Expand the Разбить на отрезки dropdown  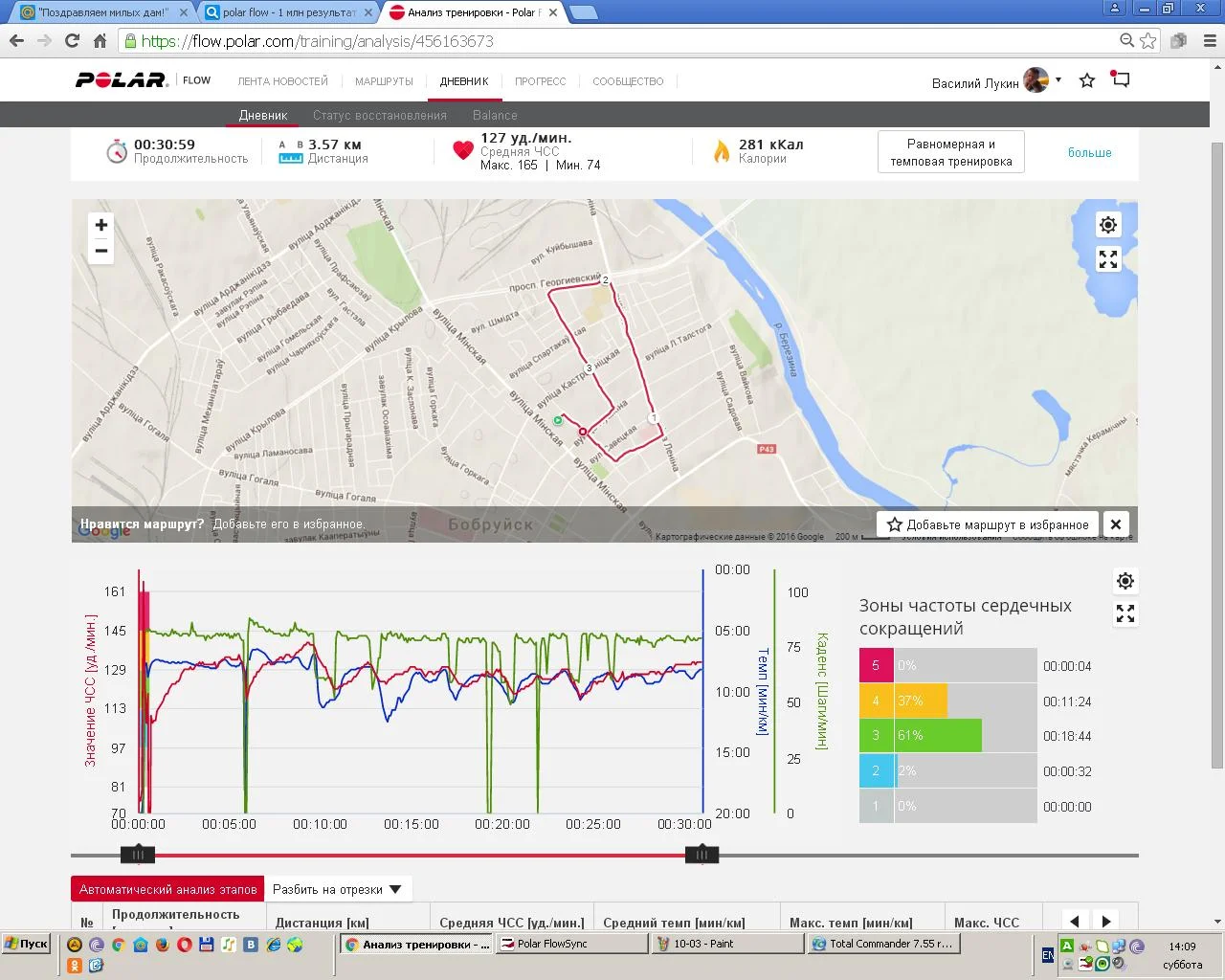click(337, 889)
